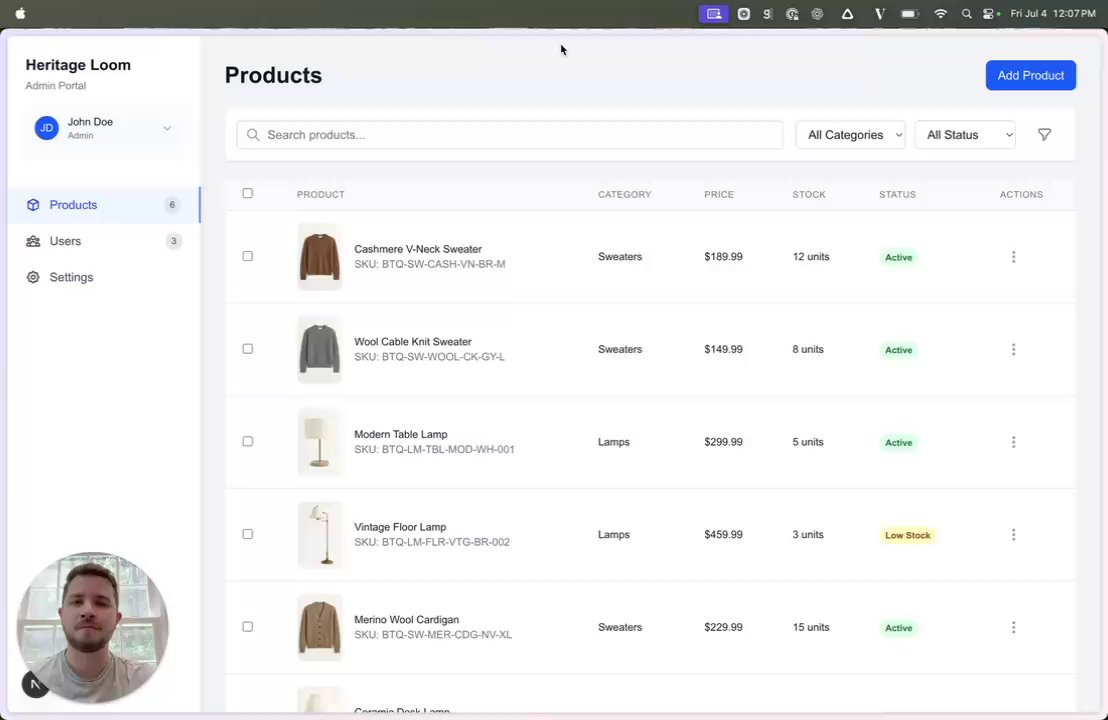Screen dimensions: 1108x720
Task: Click the Users people icon in sidebar
Action: pos(33,241)
